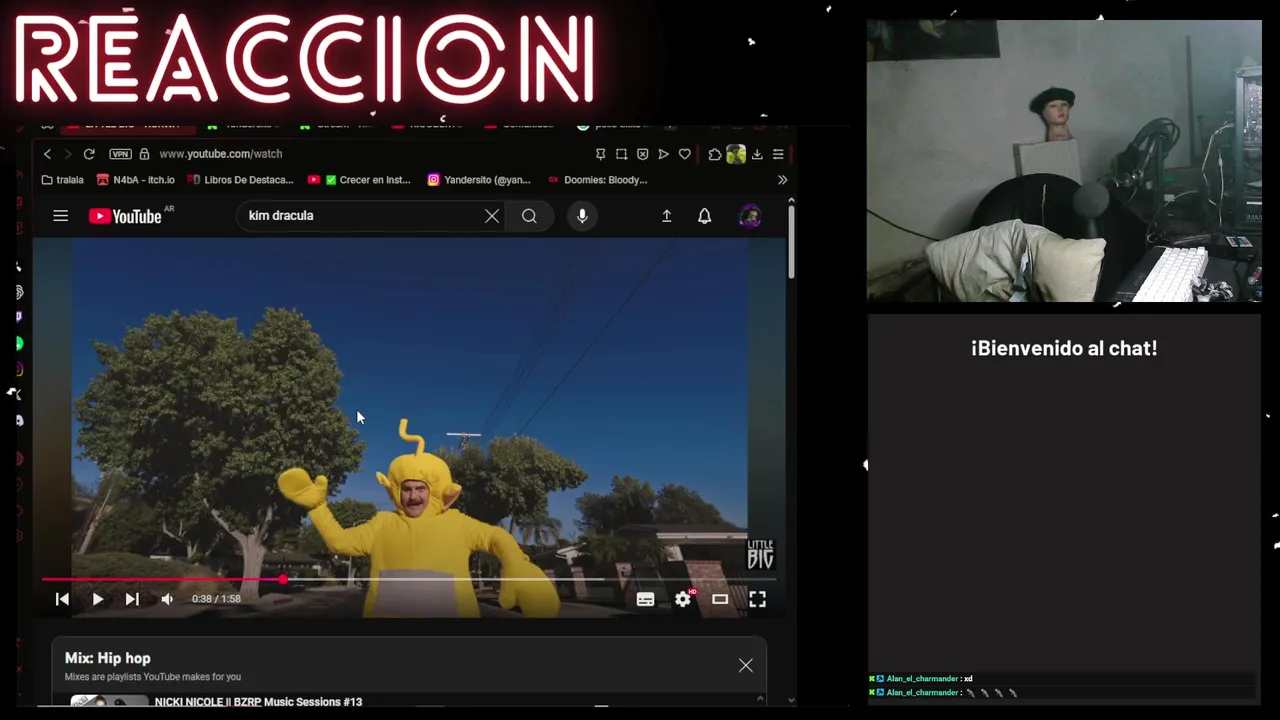This screenshot has width=1280, height=720.
Task: Click the ad blocker shield icon
Action: point(642,154)
